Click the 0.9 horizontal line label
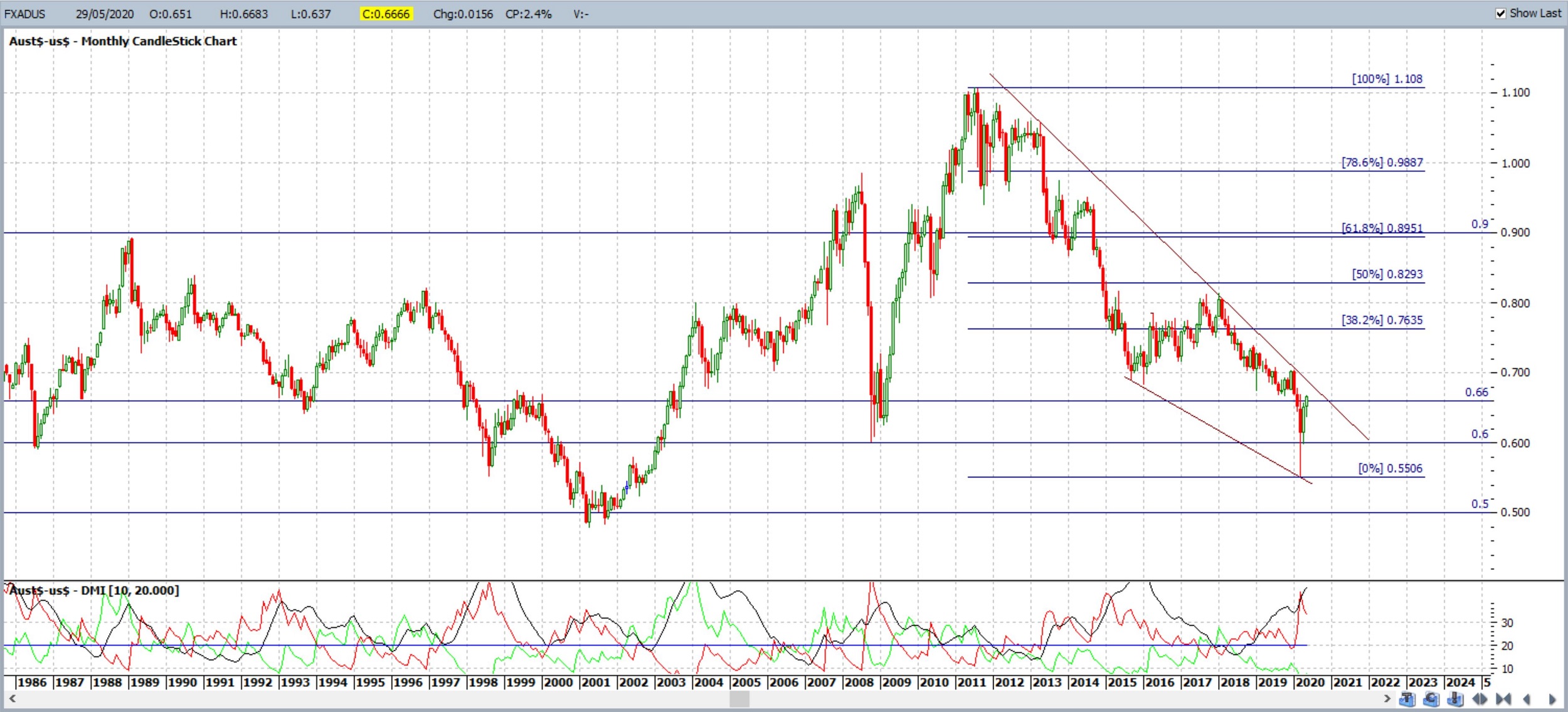 pyautogui.click(x=1480, y=224)
